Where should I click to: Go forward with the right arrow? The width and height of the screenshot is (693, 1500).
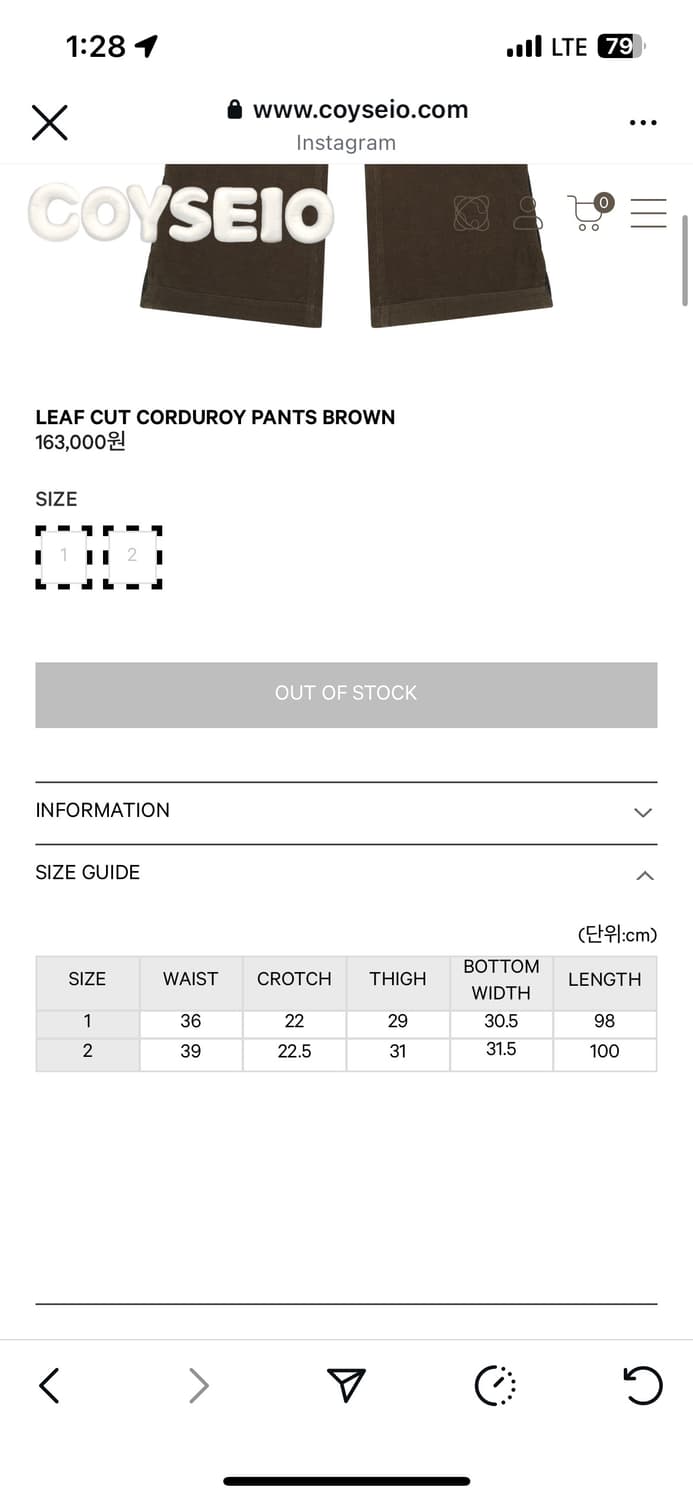click(198, 1385)
